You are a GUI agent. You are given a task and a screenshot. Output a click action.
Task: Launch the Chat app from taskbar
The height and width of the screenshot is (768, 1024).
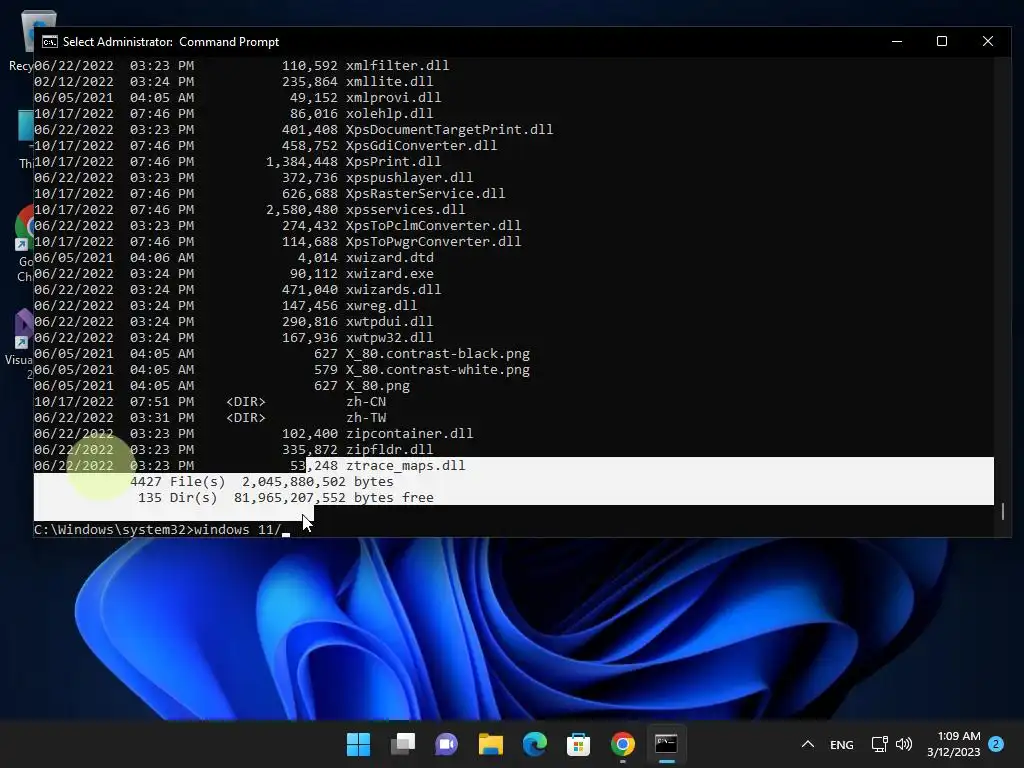pyautogui.click(x=447, y=744)
